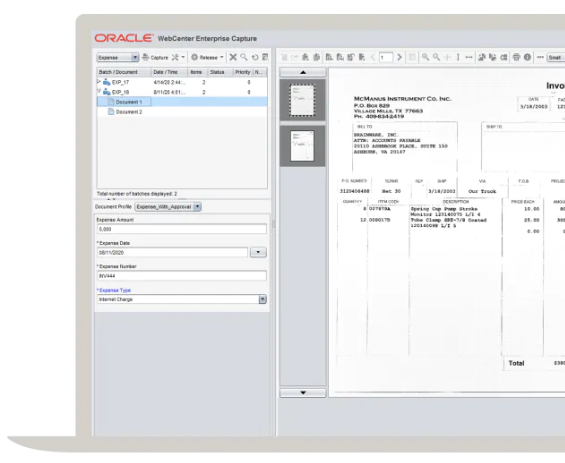Viewport: 565px width, 463px height.
Task: Go to next page arrow
Action: 399,57
